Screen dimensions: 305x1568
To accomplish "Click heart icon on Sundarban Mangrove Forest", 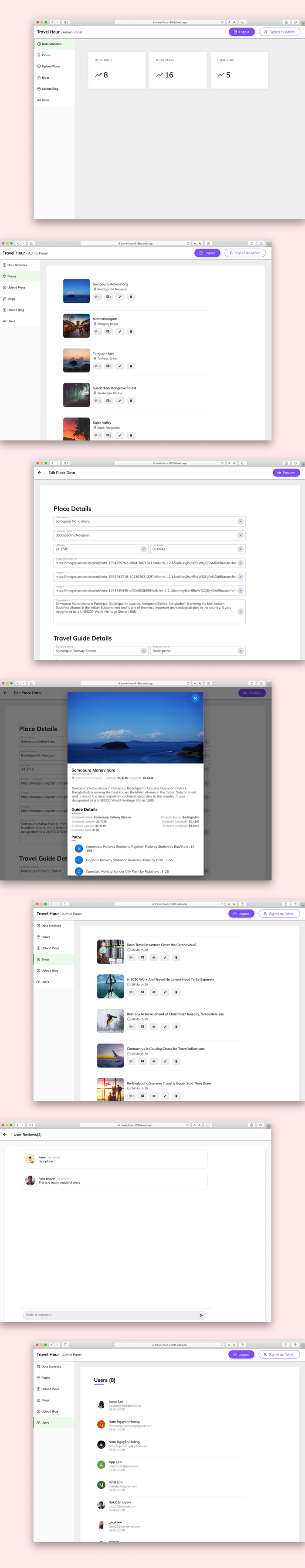I will coord(96,401).
